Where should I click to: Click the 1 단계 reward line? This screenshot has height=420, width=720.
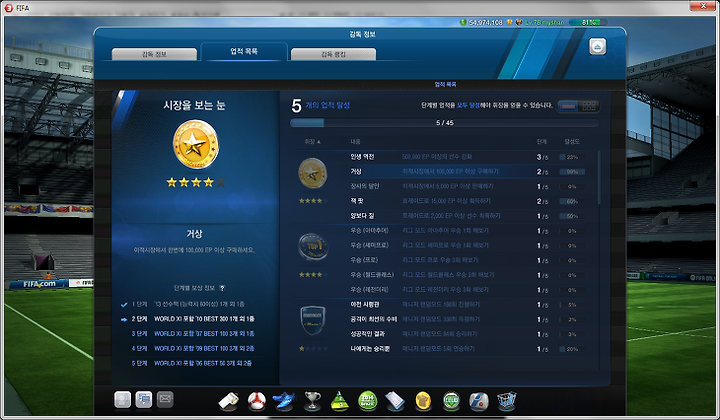click(188, 304)
